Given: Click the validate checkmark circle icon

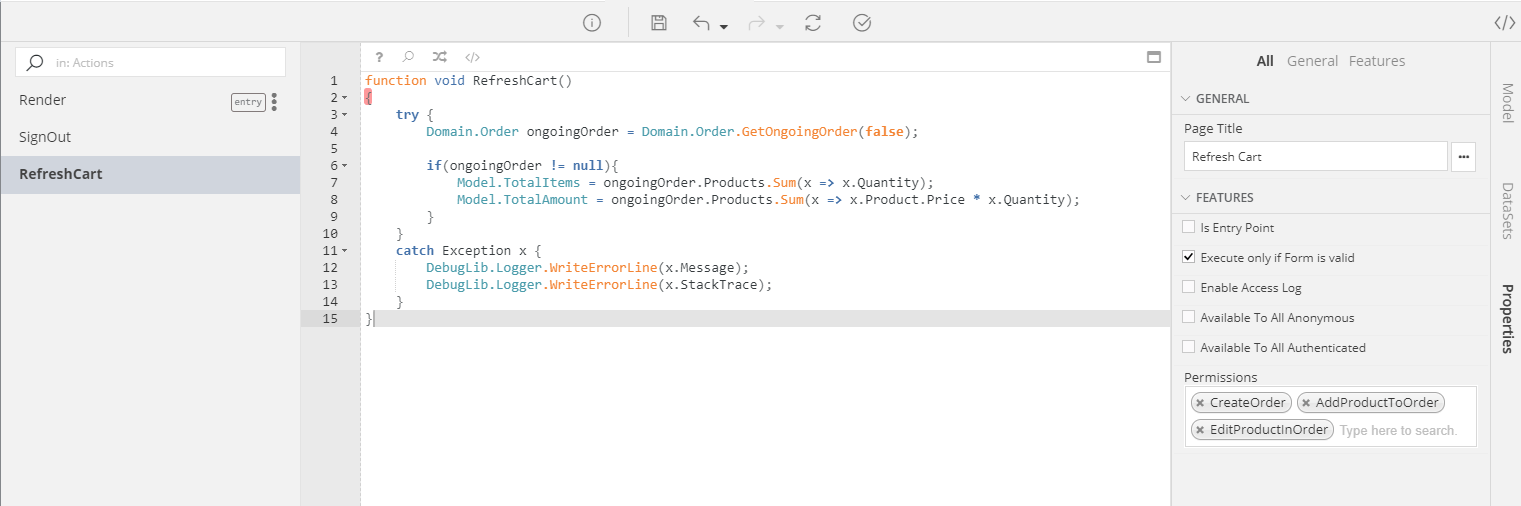Looking at the screenshot, I should pyautogui.click(x=862, y=23).
